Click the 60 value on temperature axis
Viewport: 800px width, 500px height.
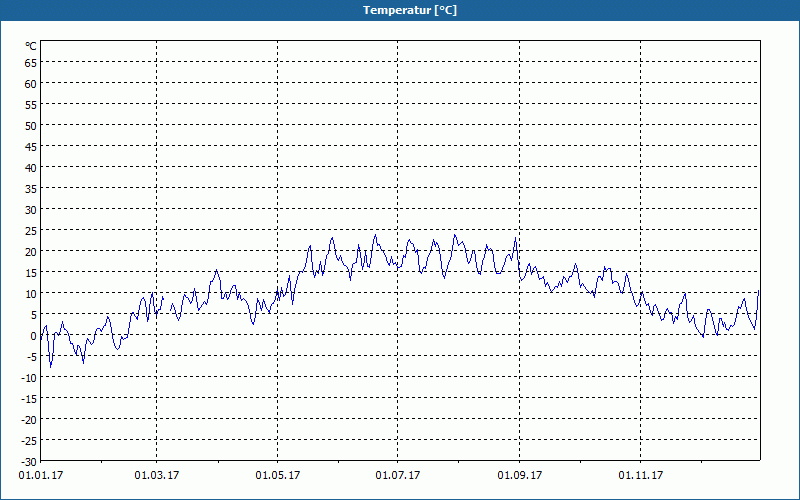(31, 84)
